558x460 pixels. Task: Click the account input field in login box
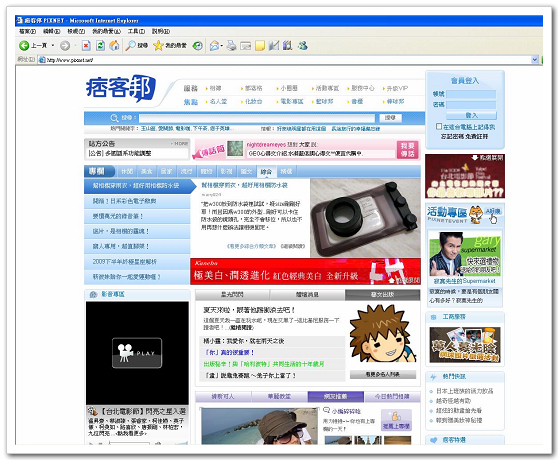(x=471, y=94)
